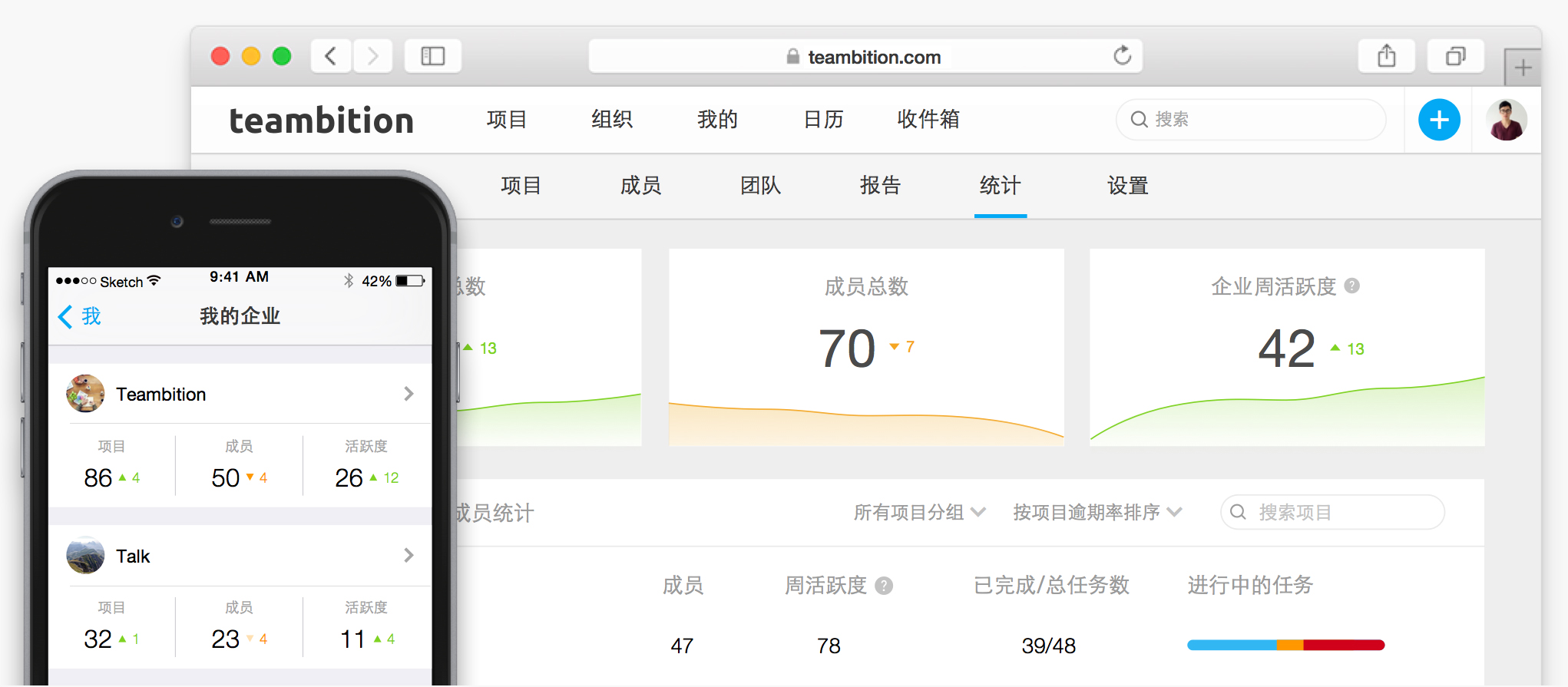Tap Teambition organization avatar on phone
This screenshot has height=687, width=1568.
pos(85,394)
